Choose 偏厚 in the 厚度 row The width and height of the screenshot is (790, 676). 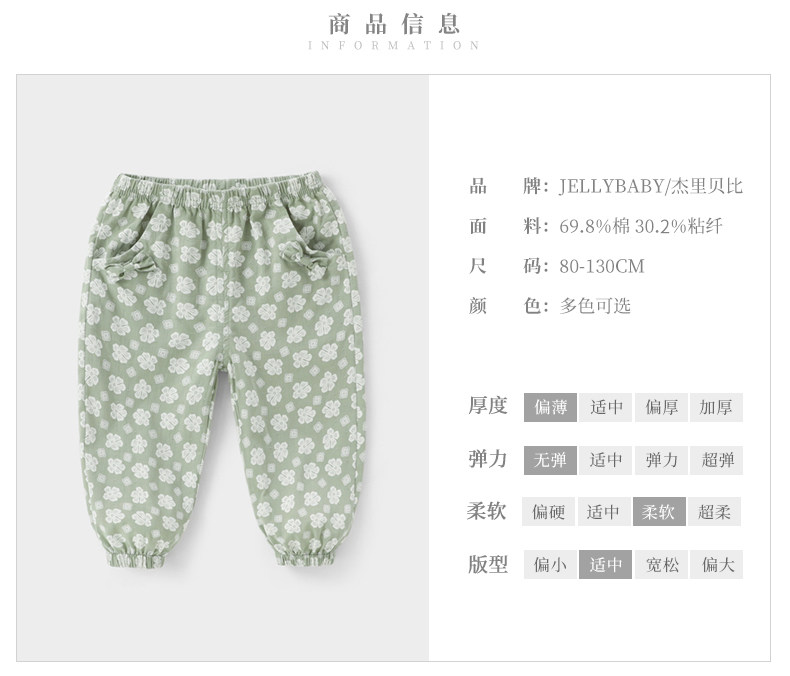[661, 407]
